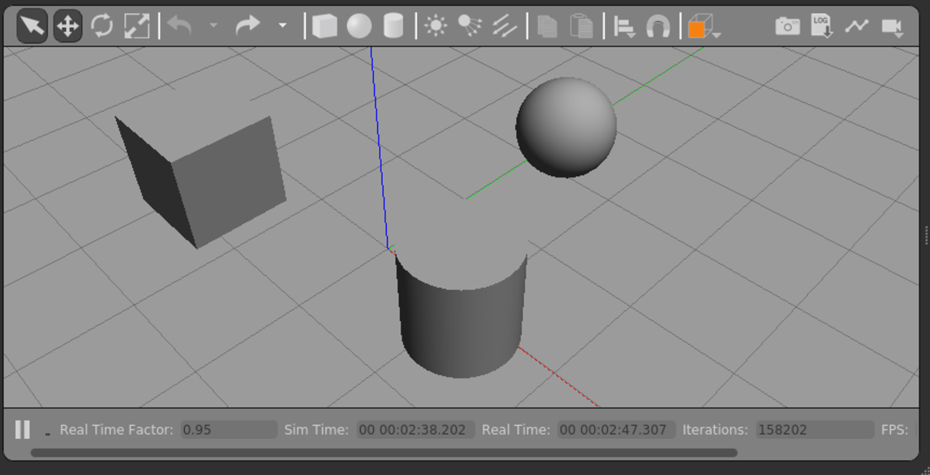The image size is (930, 475).
Task: Click the Real Time Factor field
Action: [229, 429]
